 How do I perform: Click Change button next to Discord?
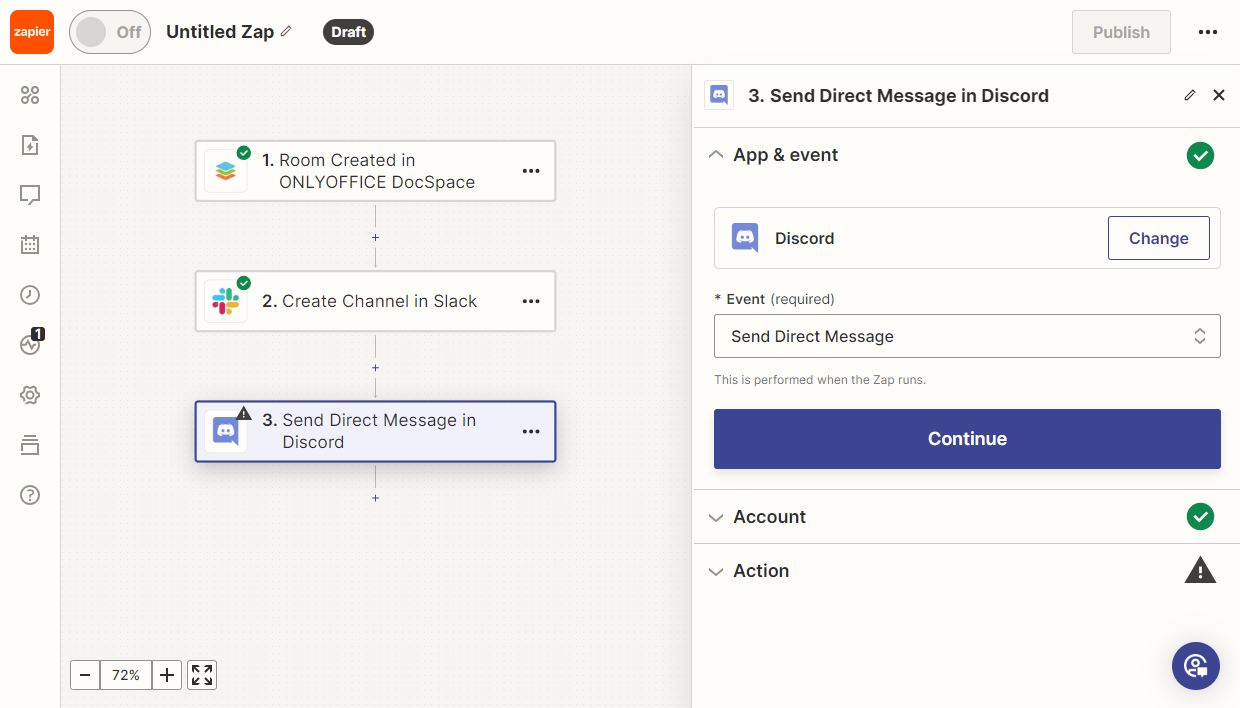point(1158,238)
